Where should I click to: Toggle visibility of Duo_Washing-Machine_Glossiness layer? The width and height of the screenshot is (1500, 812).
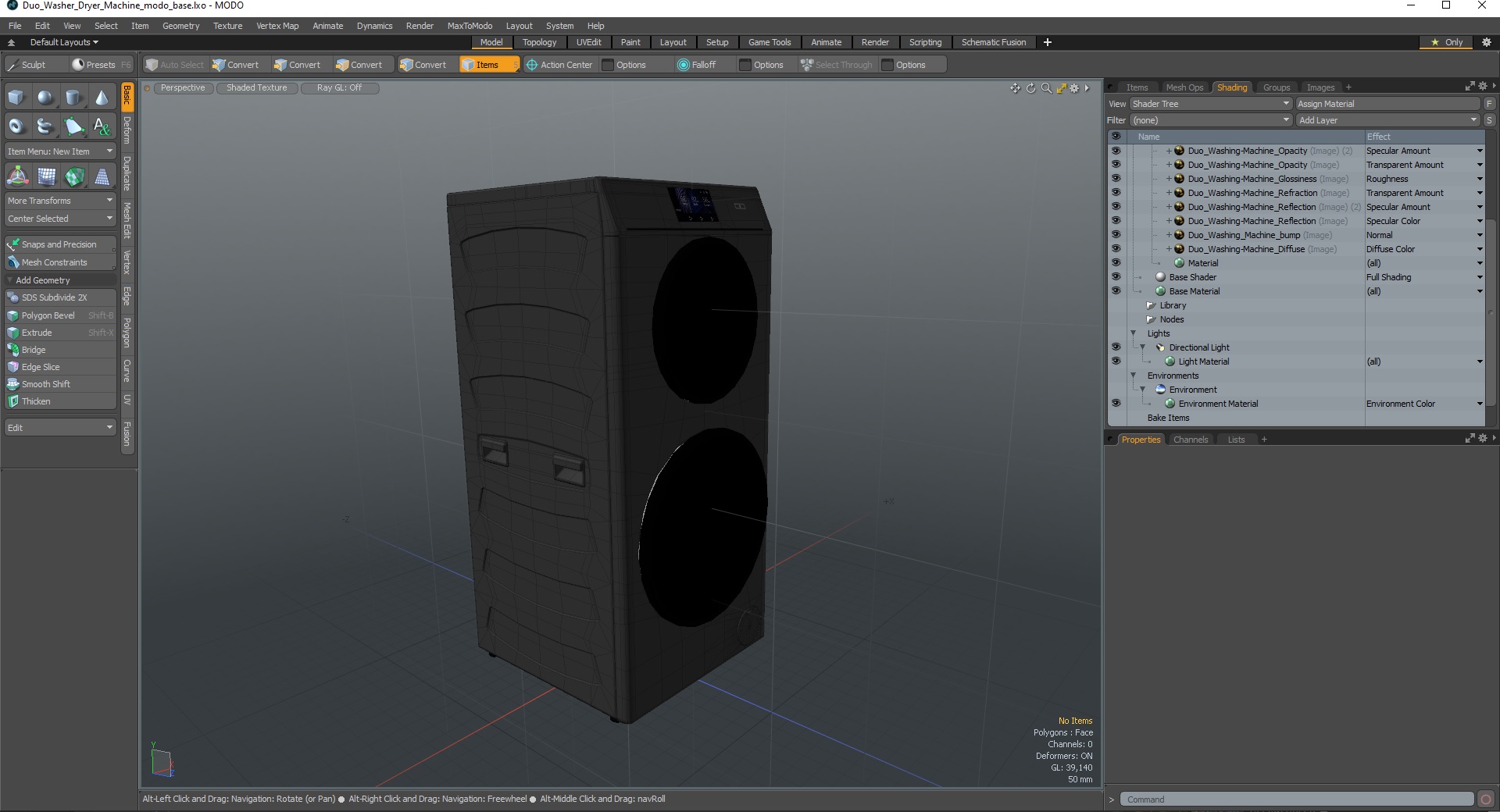point(1116,179)
